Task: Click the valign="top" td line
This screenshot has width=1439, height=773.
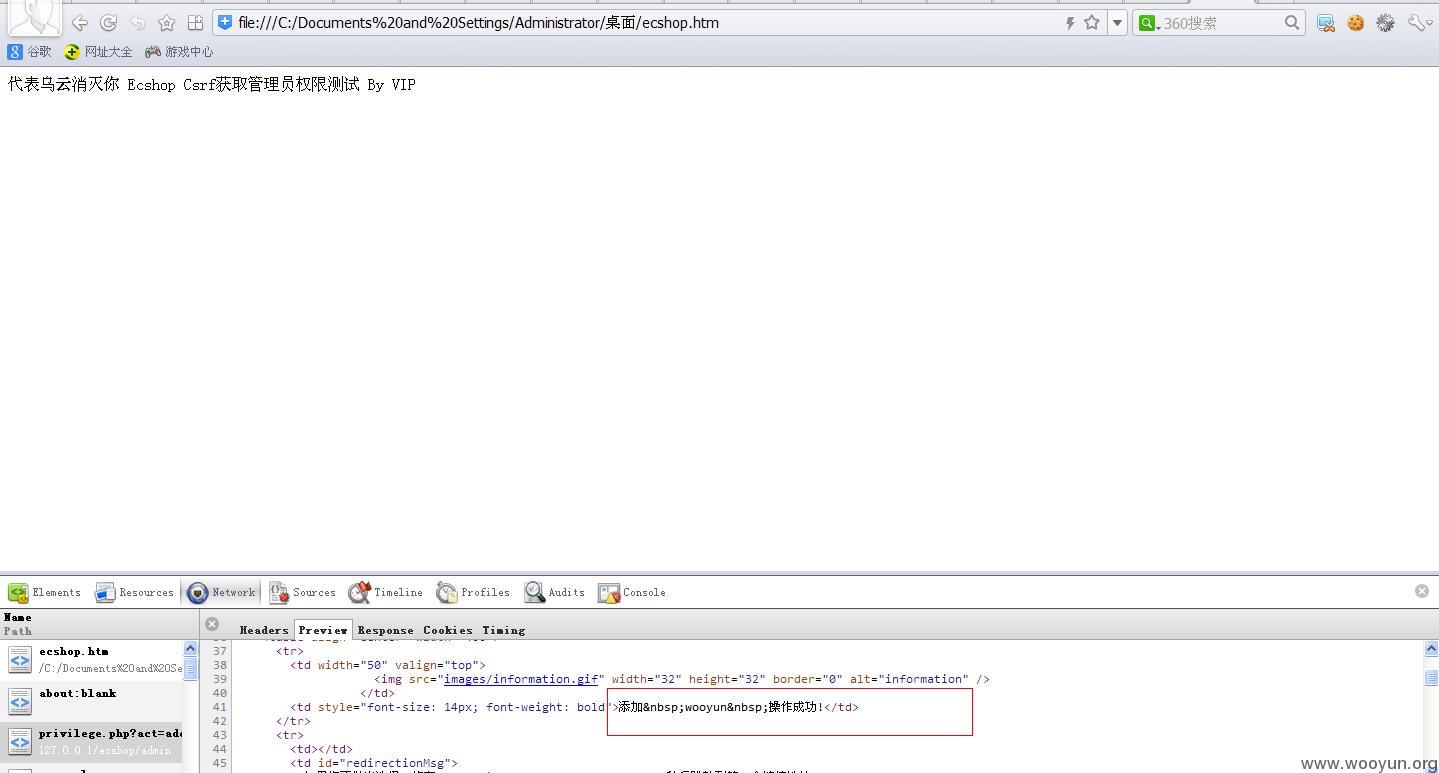Action: [x=388, y=665]
